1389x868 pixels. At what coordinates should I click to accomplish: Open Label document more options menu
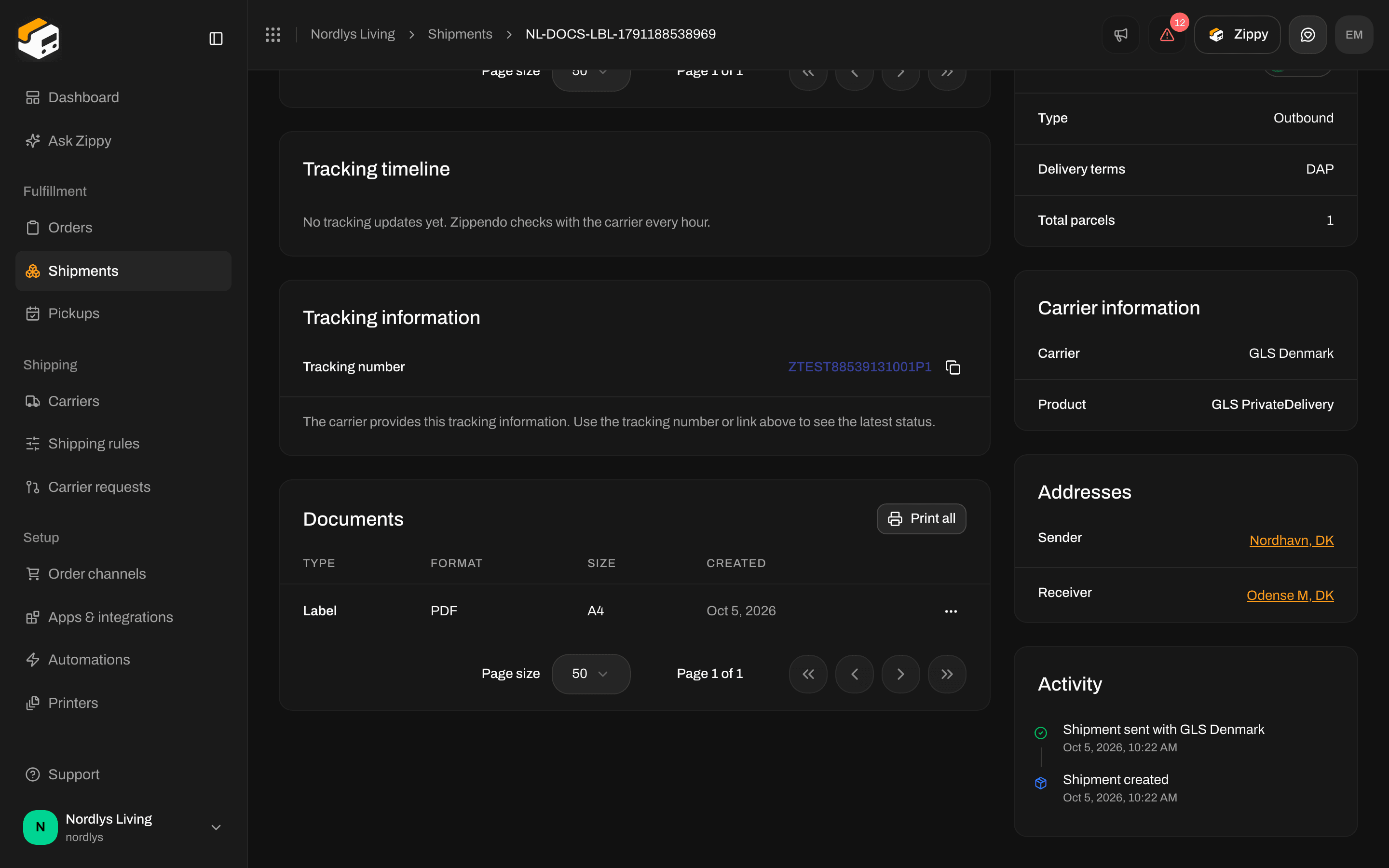coord(951,611)
